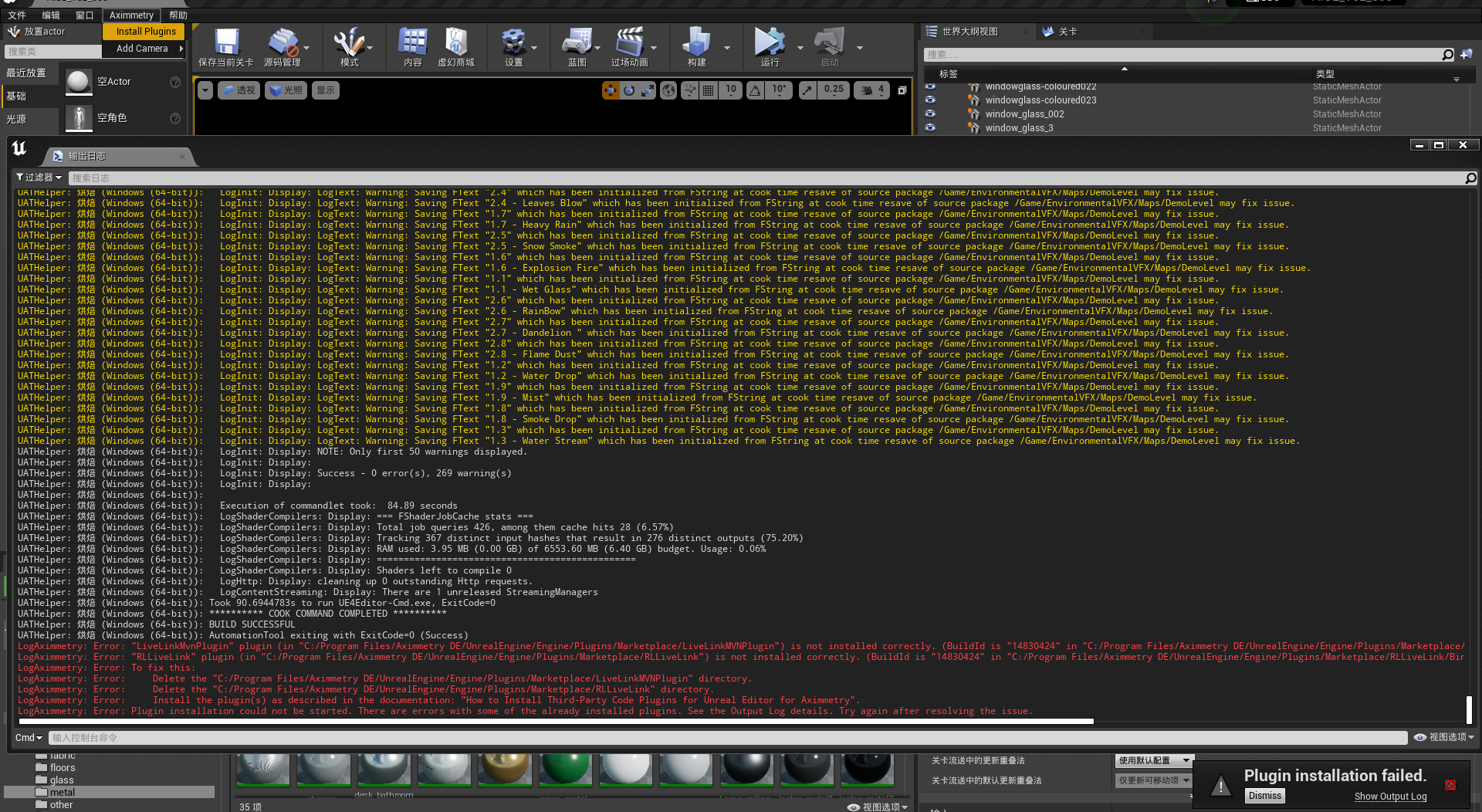Select the rotate gizmo tool in viewport
This screenshot has width=1482, height=812.
coord(629,90)
